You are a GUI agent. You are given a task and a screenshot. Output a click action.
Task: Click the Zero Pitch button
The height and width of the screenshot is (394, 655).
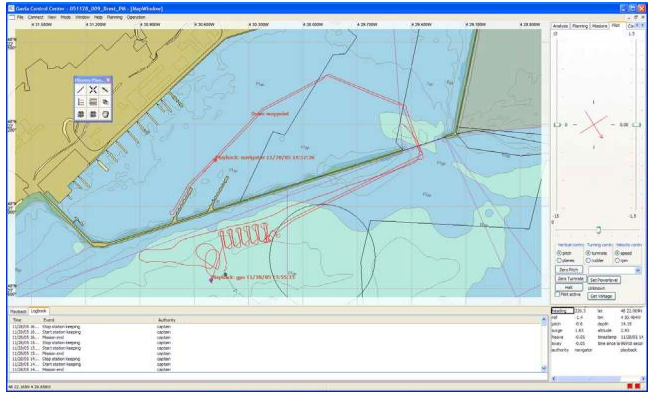tap(569, 270)
